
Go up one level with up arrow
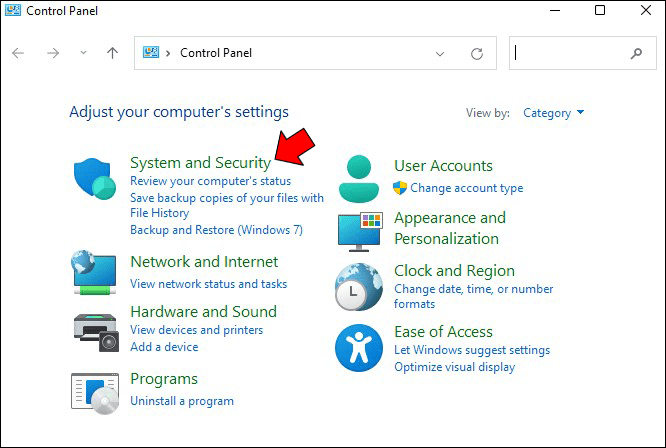pos(112,53)
